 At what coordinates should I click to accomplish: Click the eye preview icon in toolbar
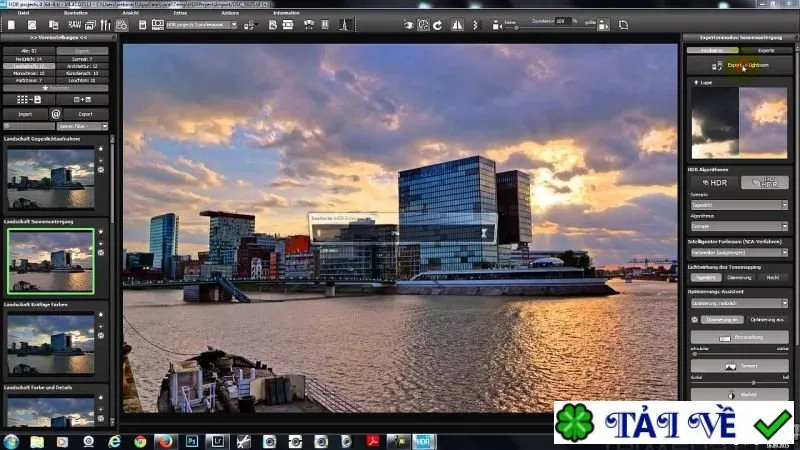pos(408,24)
